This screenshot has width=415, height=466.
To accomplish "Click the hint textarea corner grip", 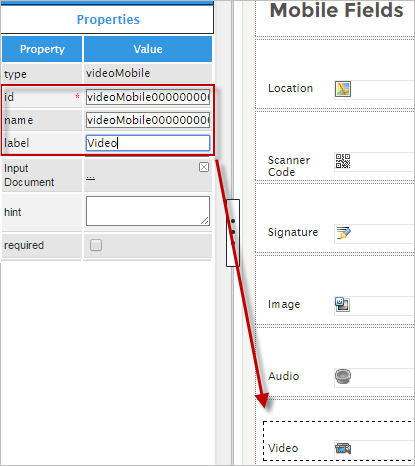I will pyautogui.click(x=205, y=221).
